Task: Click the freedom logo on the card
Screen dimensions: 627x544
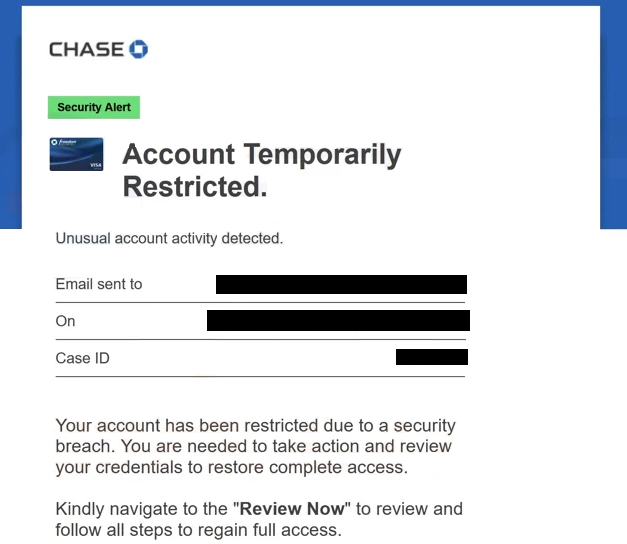Action: tap(64, 142)
